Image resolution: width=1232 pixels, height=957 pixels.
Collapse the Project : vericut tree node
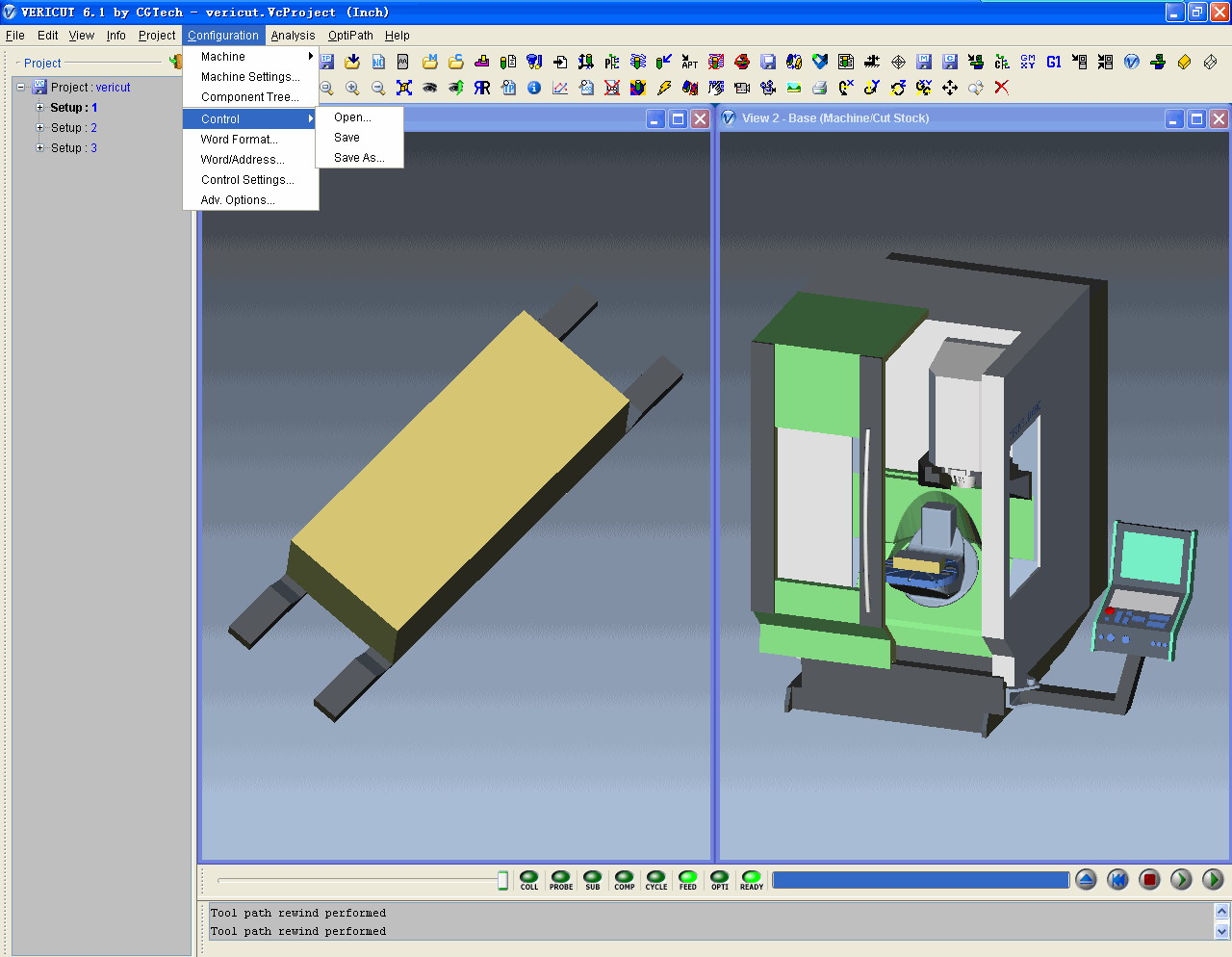20,87
